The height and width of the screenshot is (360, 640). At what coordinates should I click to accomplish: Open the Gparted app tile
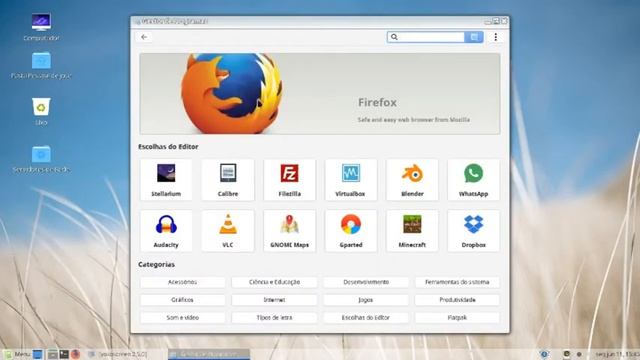pos(351,231)
